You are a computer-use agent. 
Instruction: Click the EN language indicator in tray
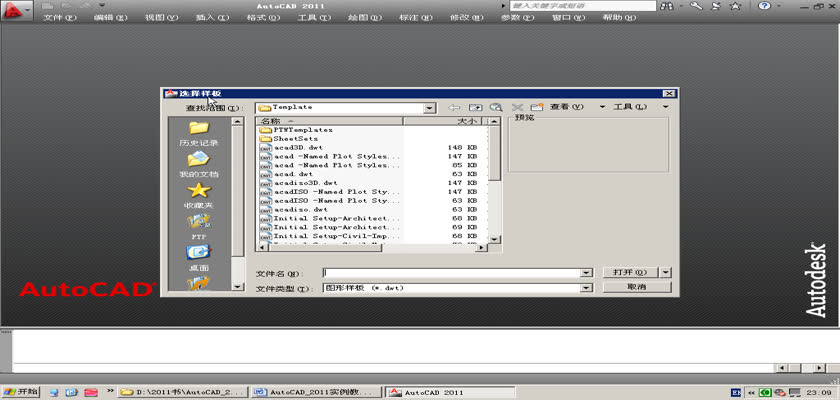[736, 393]
